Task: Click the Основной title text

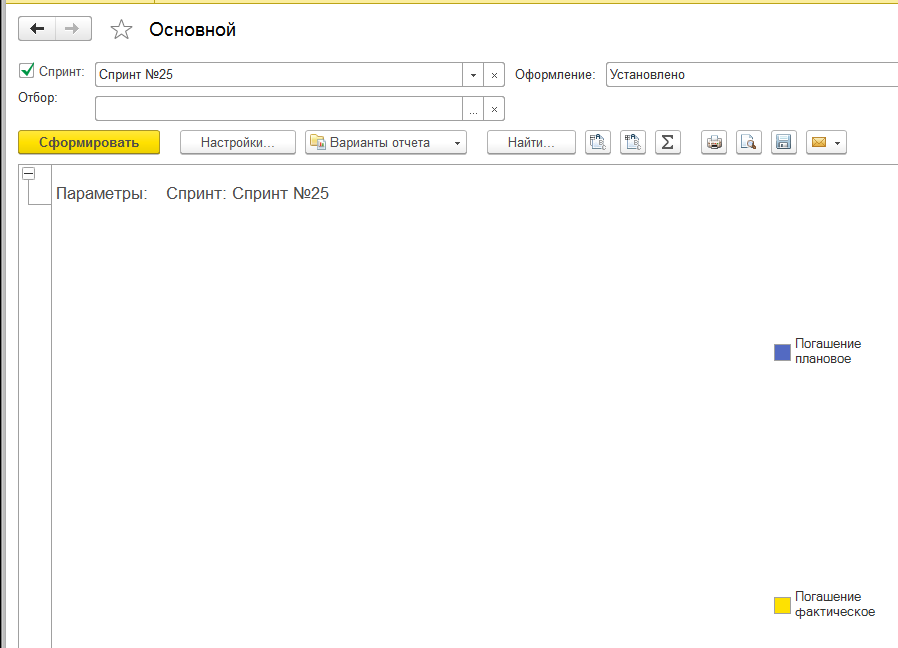Action: (x=192, y=30)
